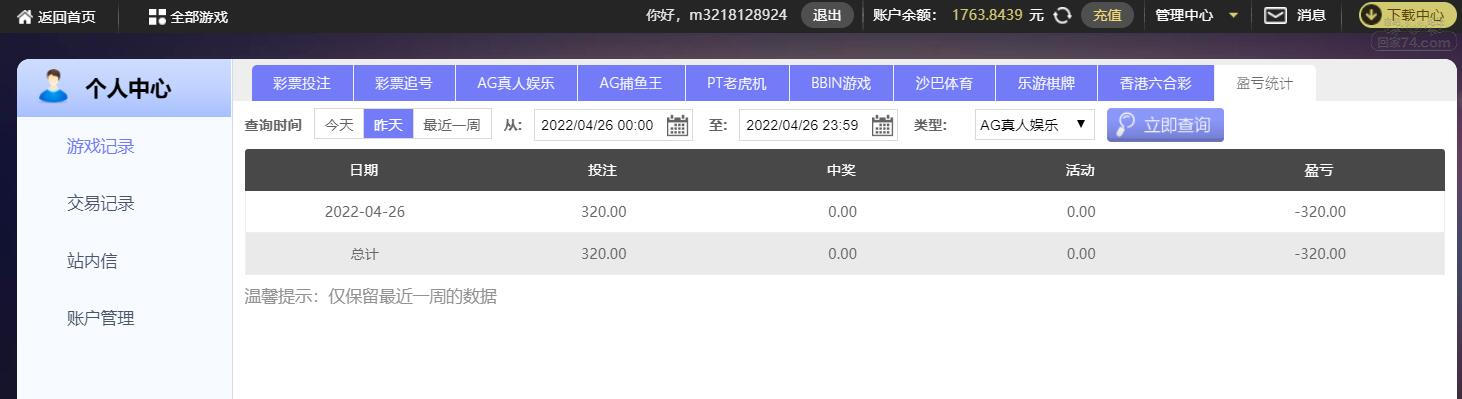Click the 个人中心 user avatar icon

click(53, 87)
